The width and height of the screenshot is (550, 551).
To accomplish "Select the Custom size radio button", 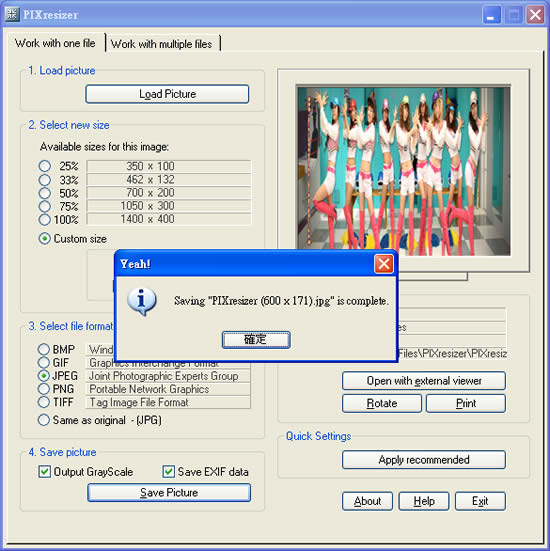I will [45, 239].
